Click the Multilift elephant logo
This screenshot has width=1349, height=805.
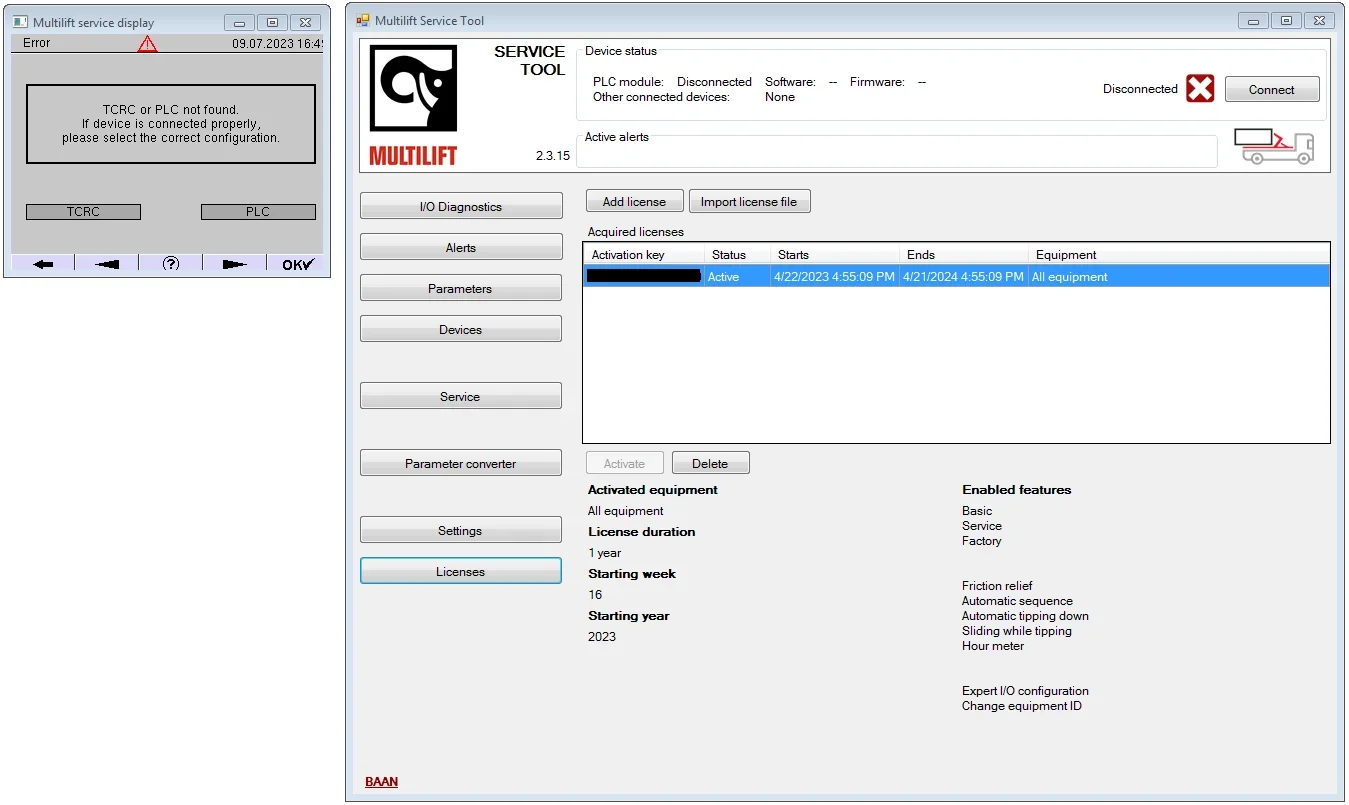413,89
